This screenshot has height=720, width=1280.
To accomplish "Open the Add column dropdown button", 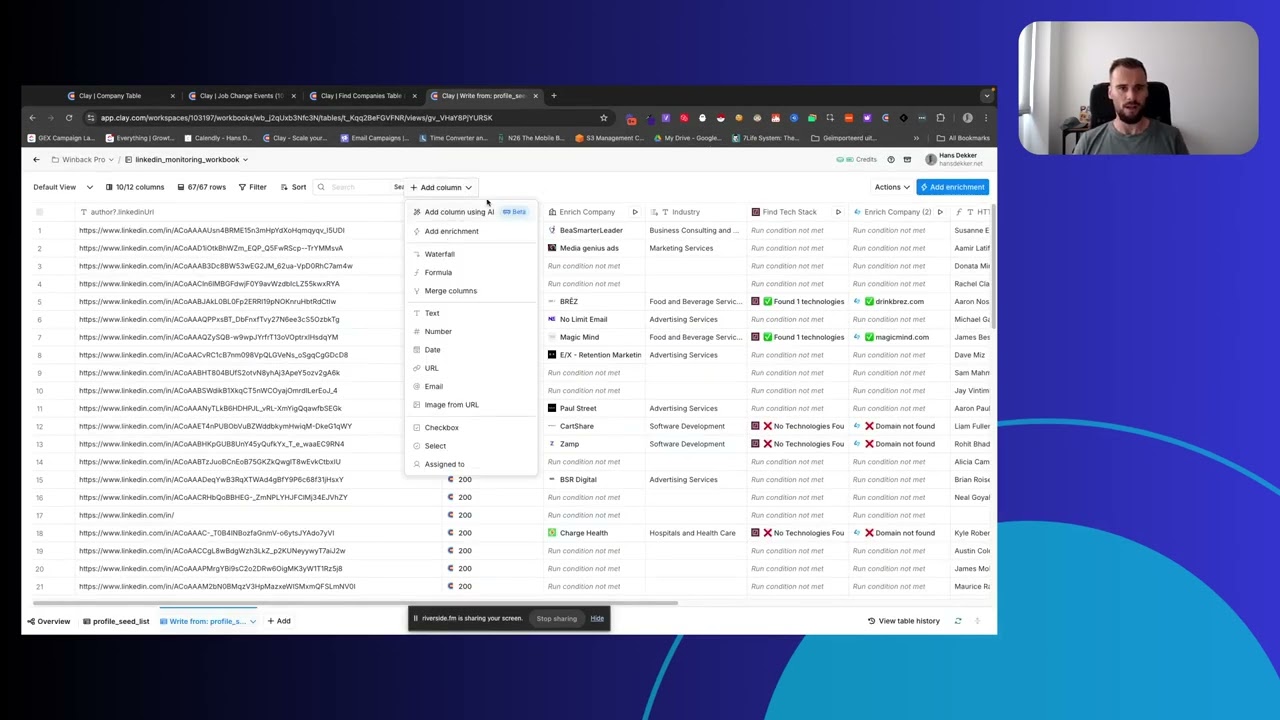I will (441, 187).
